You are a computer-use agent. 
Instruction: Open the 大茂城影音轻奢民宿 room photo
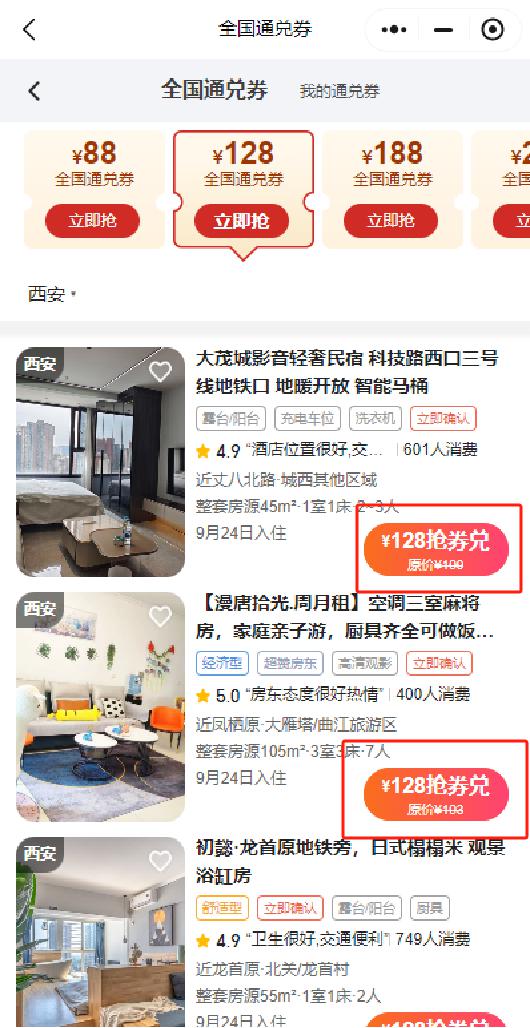pyautogui.click(x=100, y=462)
